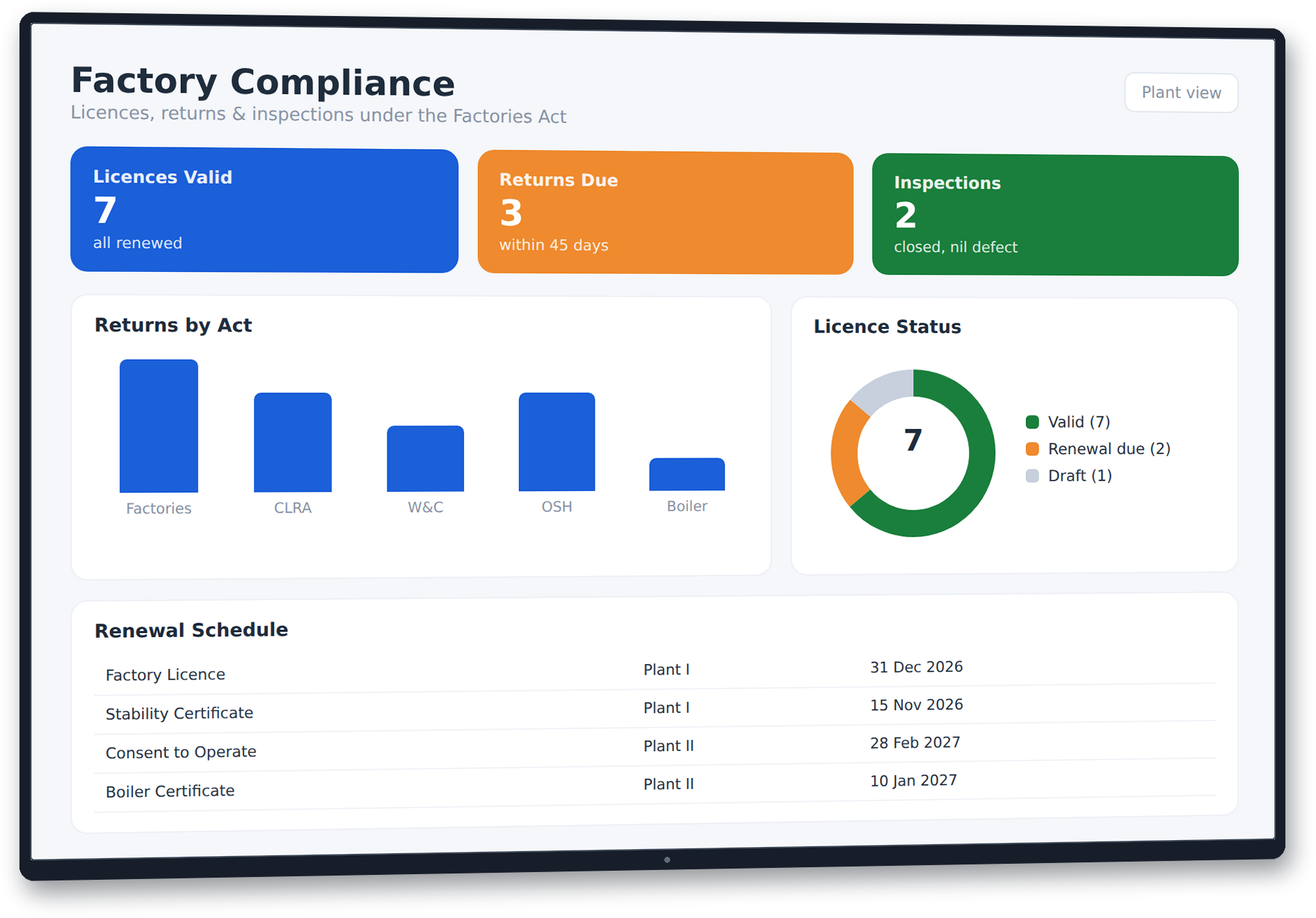Image resolution: width=1316 pixels, height=918 pixels.
Task: Click Plant I in the Factory Licence row
Action: (666, 670)
